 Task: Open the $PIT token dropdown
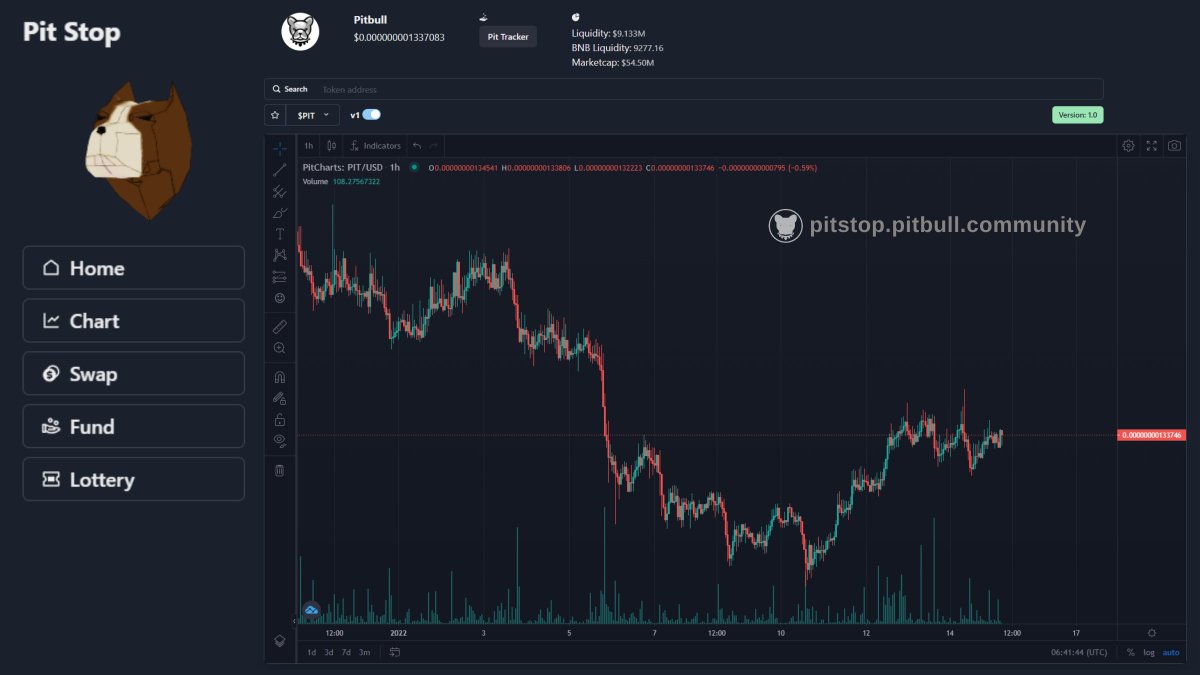tap(313, 115)
